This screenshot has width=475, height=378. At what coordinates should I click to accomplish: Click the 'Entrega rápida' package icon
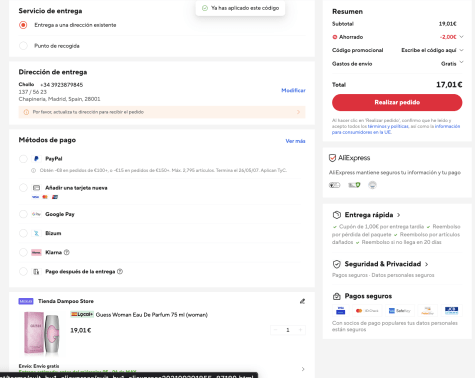337,215
